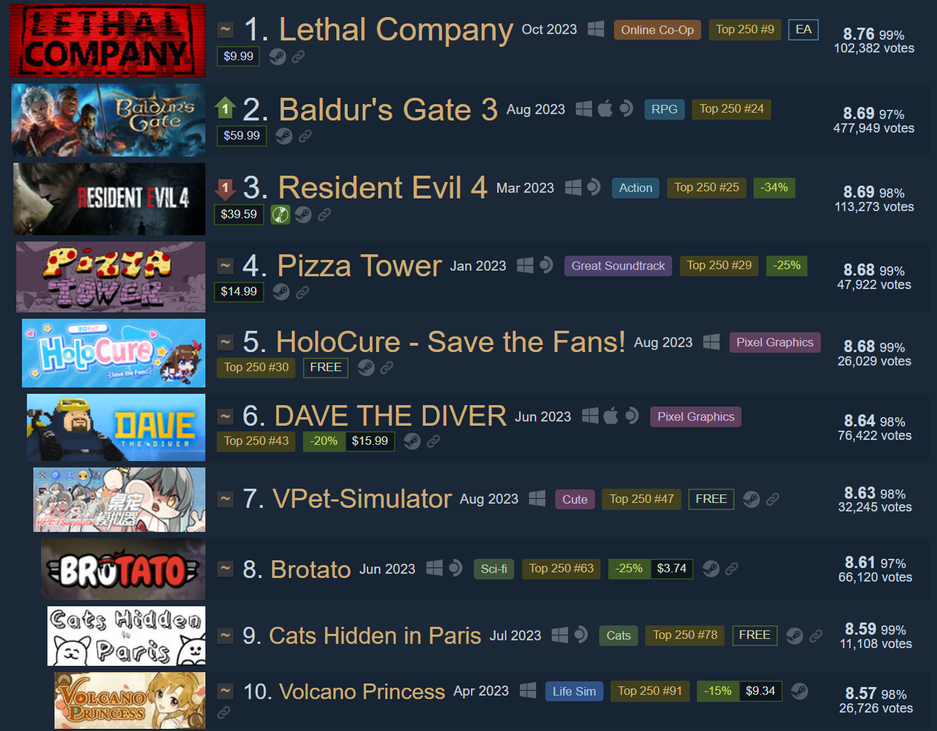The height and width of the screenshot is (731, 937).
Task: Click the EA early access badge
Action: pos(803,29)
